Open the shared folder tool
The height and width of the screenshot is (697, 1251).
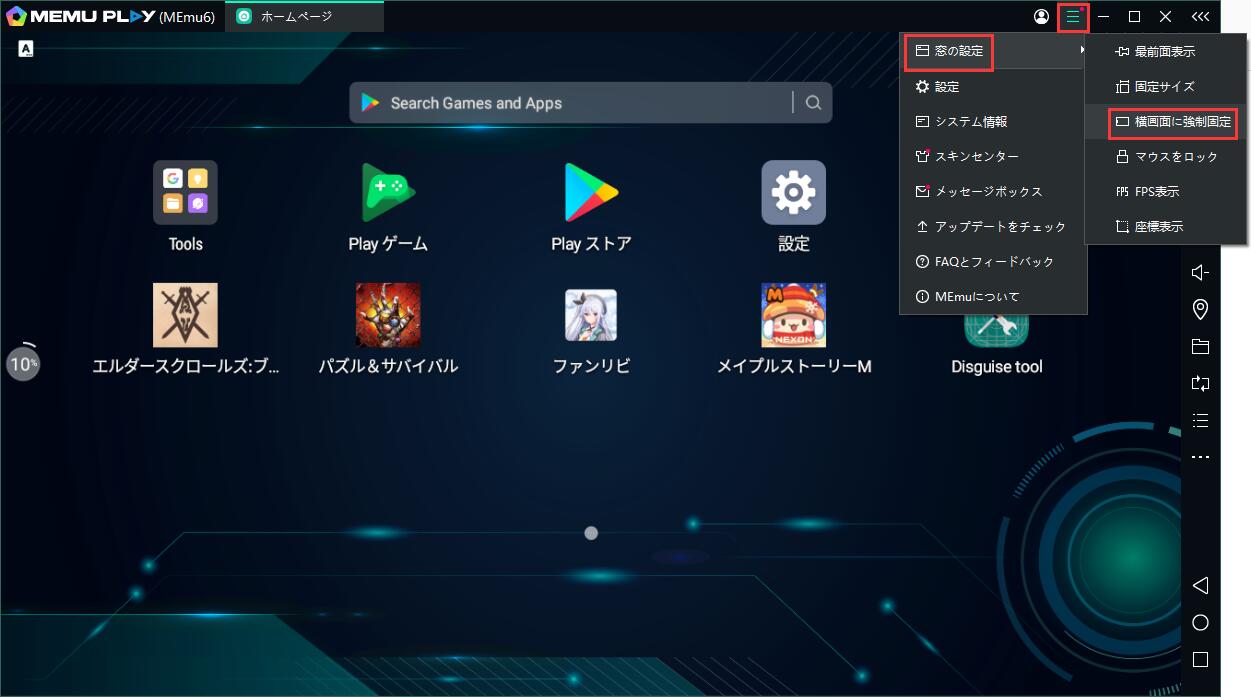point(1200,346)
